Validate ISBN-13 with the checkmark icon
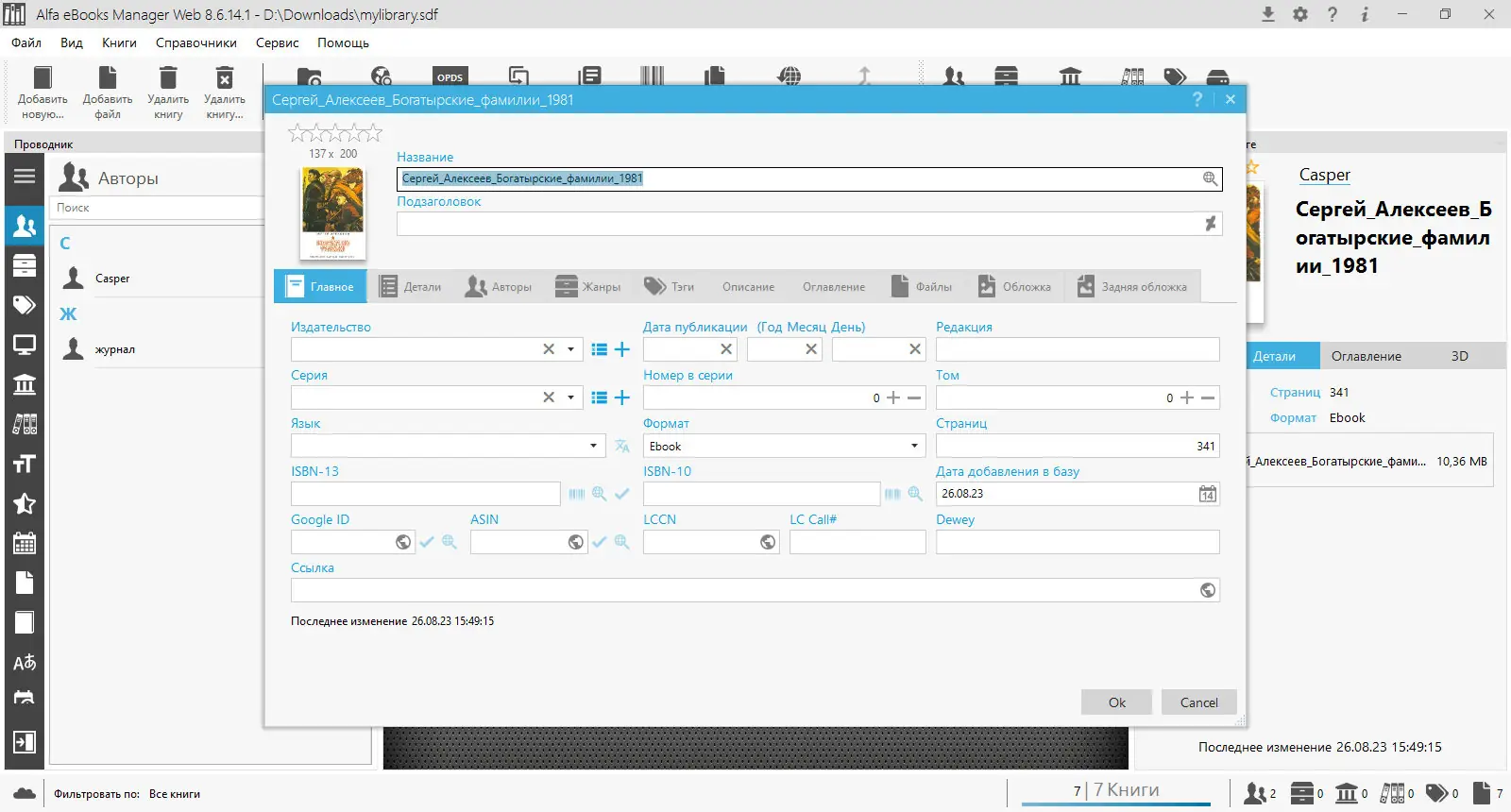 click(621, 494)
